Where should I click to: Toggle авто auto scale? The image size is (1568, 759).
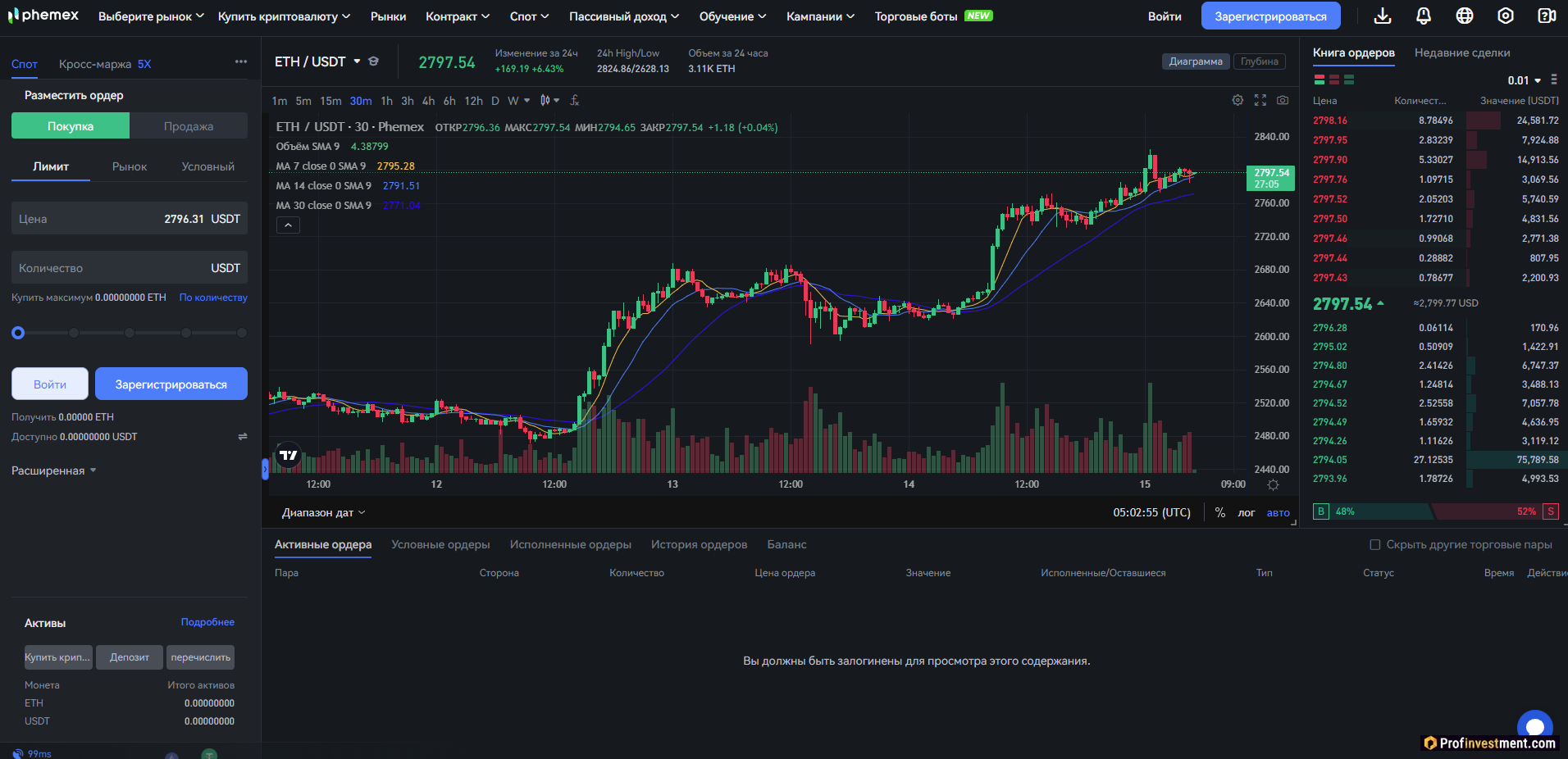[1279, 512]
